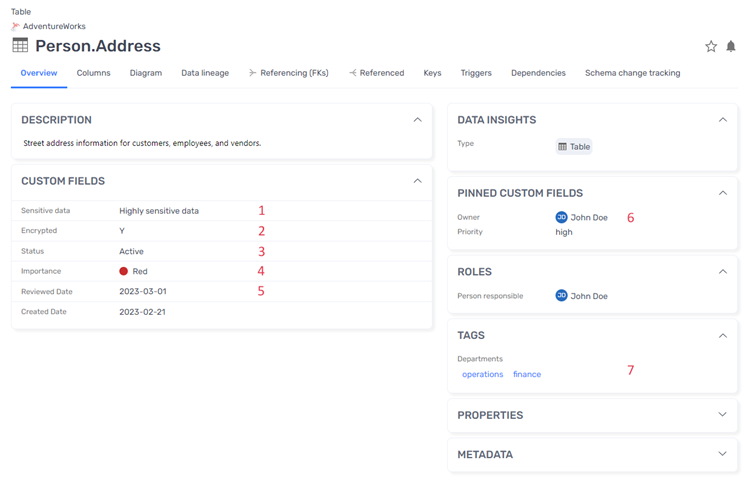Screen dimensions: 750x486
Task: Click the finance tag link
Action: 527,374
